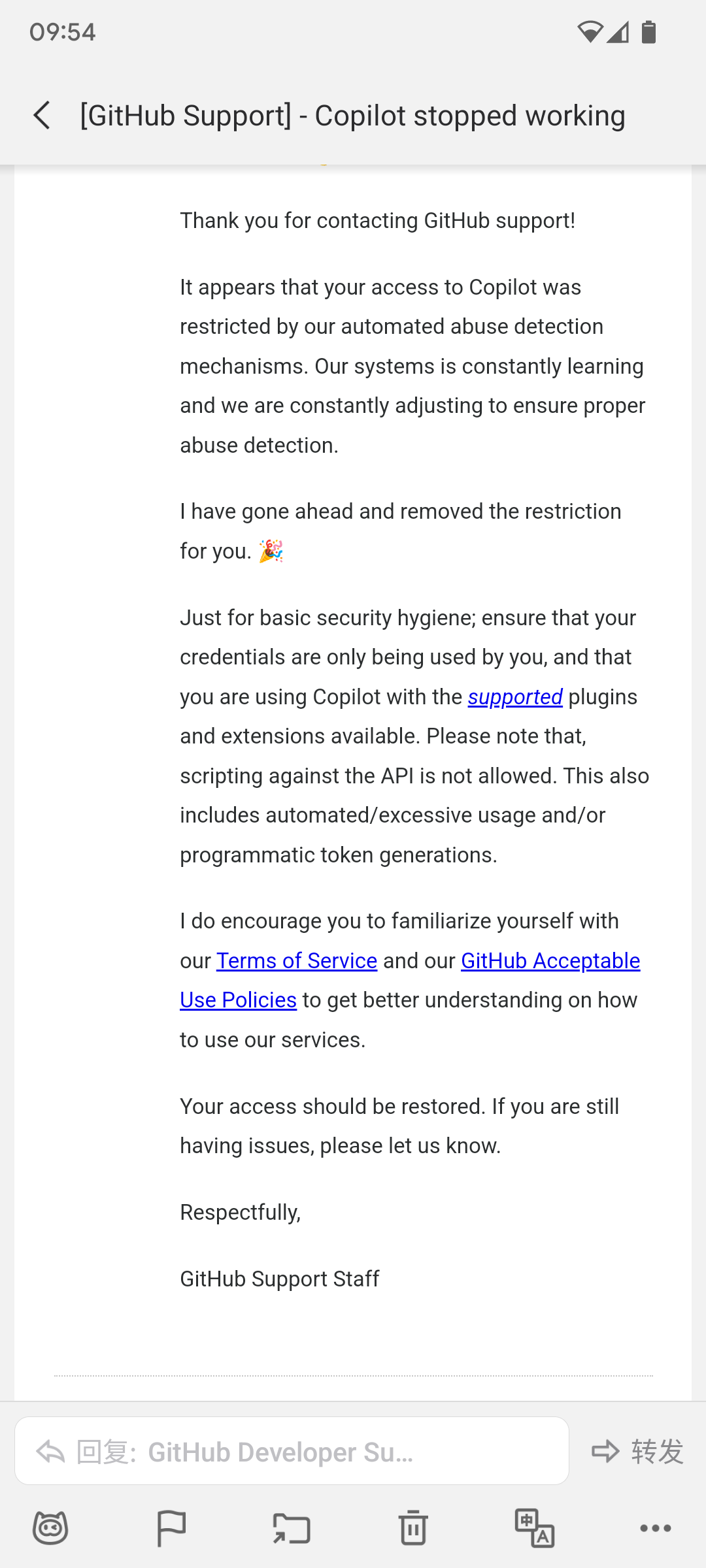Check the Wi-Fi status icon in the status bar
The height and width of the screenshot is (1568, 706).
coord(590,31)
